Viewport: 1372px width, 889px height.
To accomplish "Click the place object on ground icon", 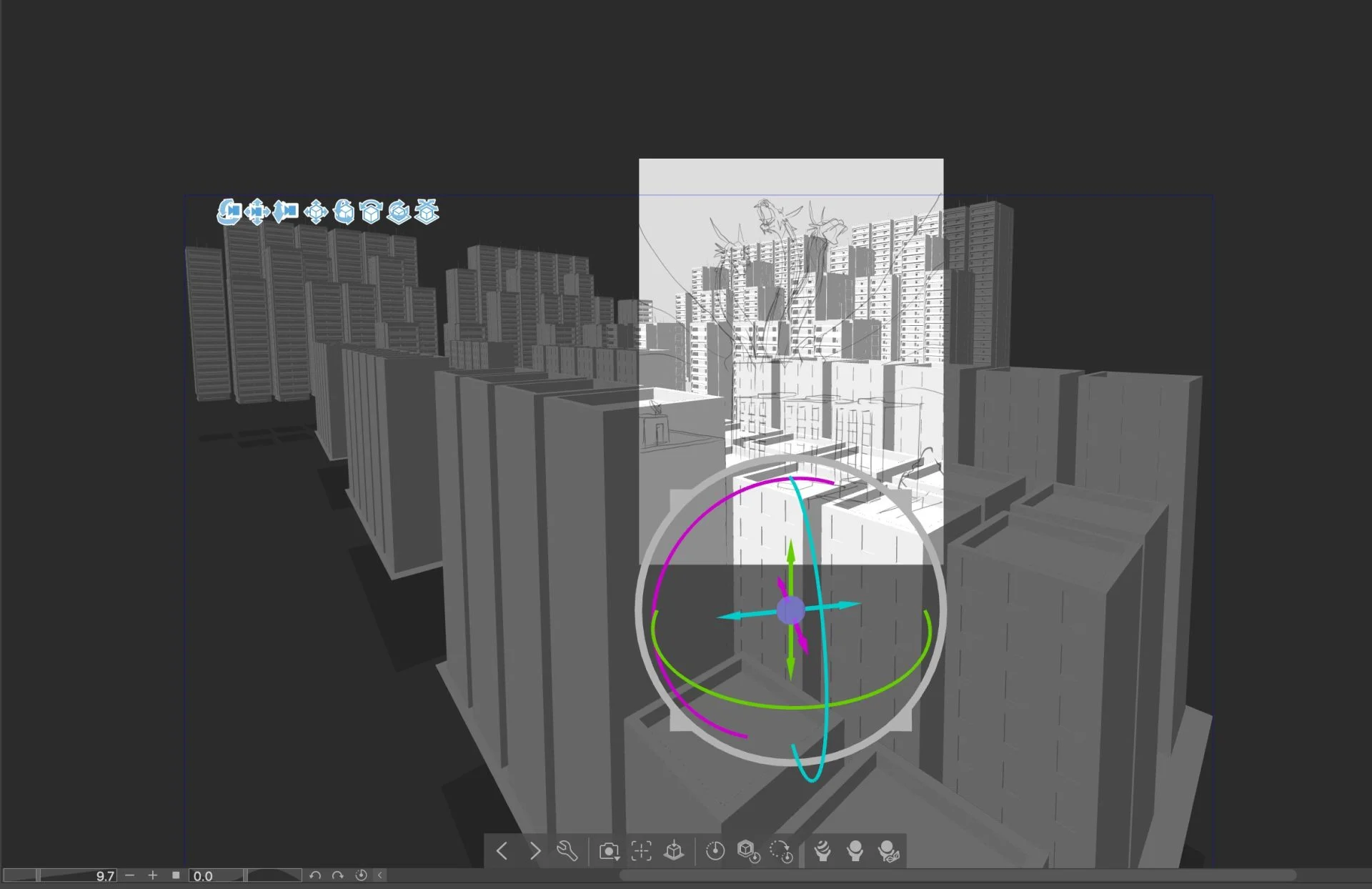I will point(673,851).
